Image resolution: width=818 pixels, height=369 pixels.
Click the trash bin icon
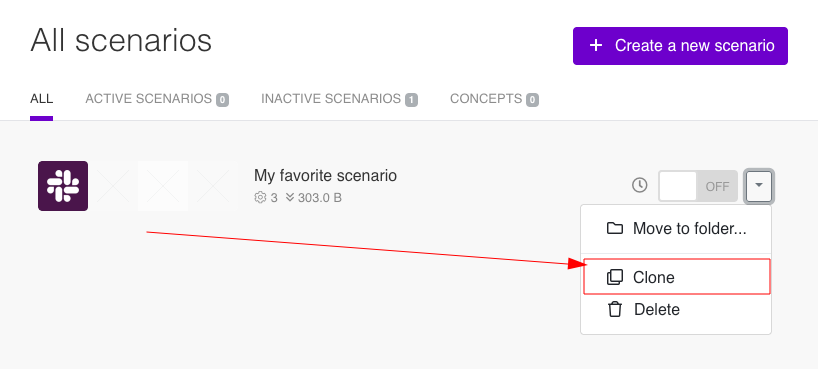[615, 310]
